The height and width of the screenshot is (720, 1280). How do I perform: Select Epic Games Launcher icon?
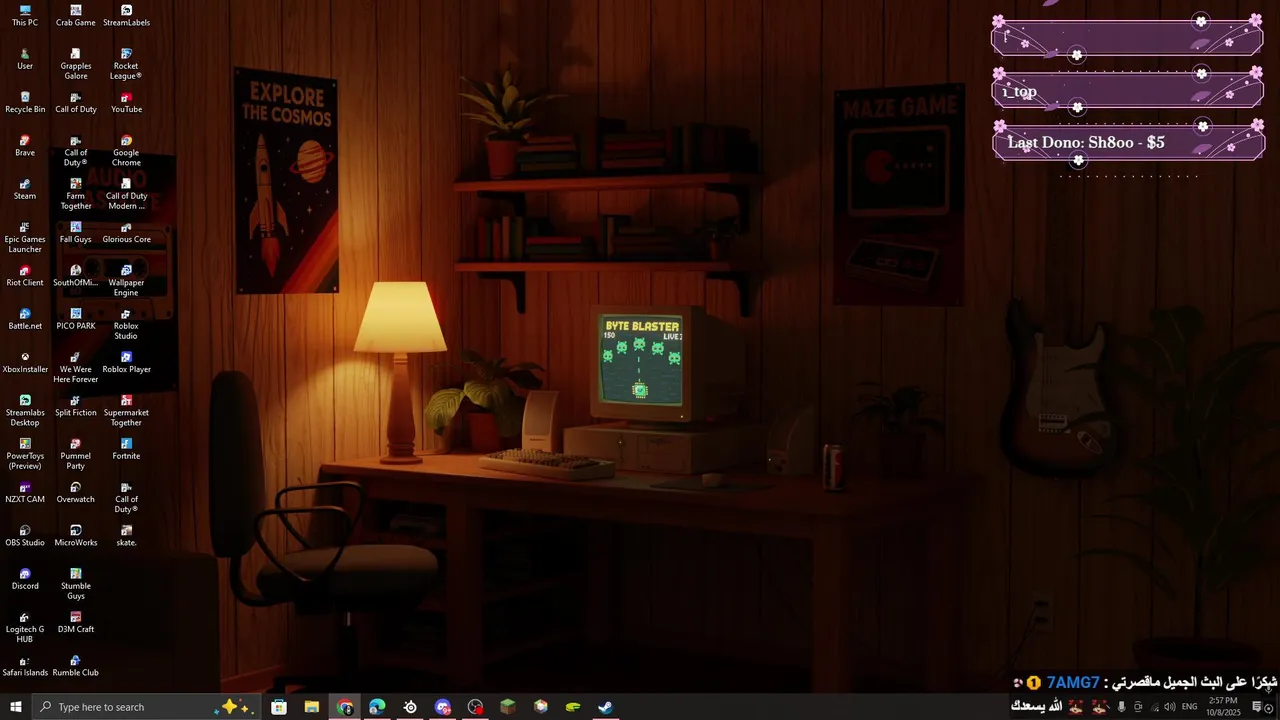pos(25,237)
